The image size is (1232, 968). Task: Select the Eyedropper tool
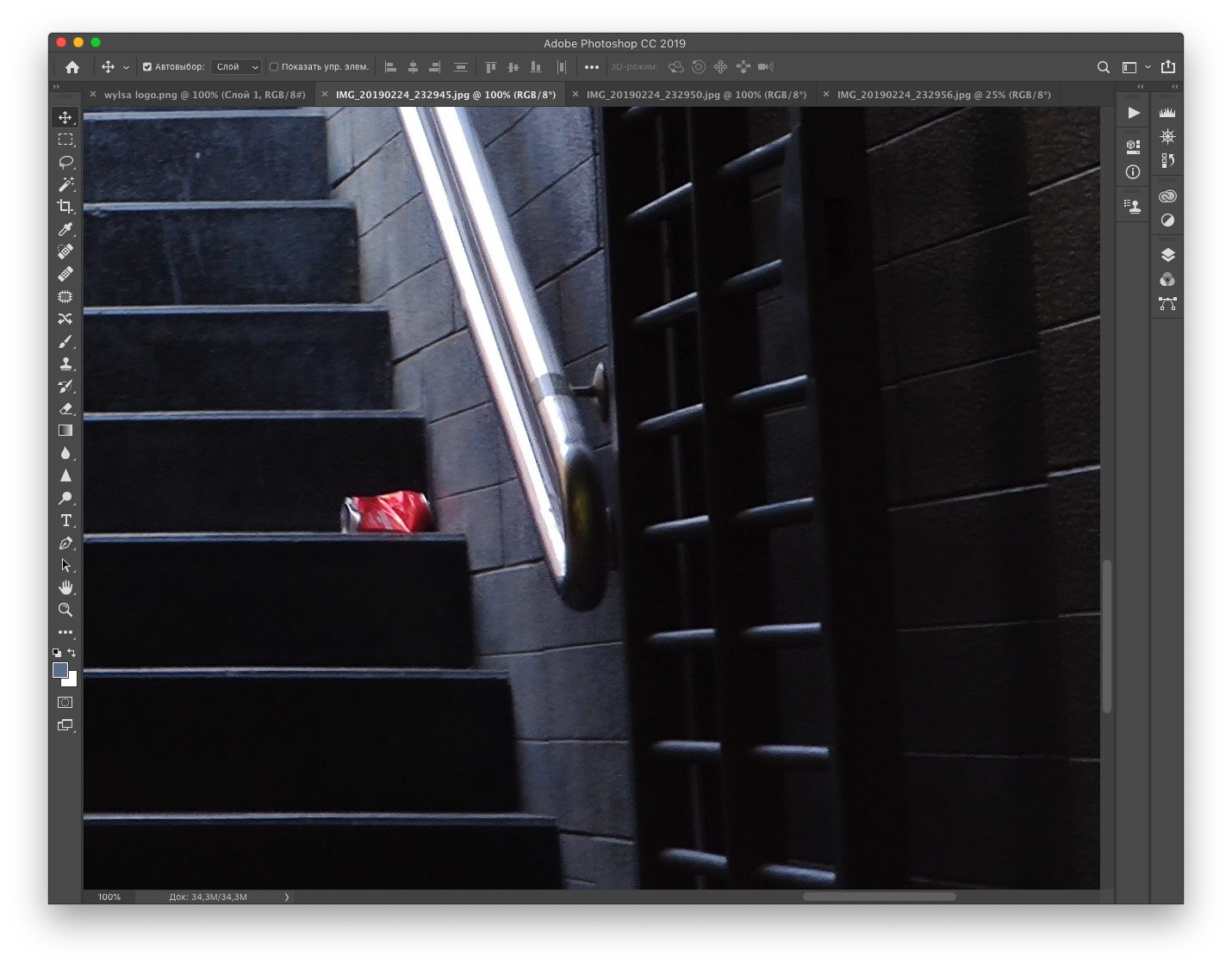pyautogui.click(x=65, y=229)
